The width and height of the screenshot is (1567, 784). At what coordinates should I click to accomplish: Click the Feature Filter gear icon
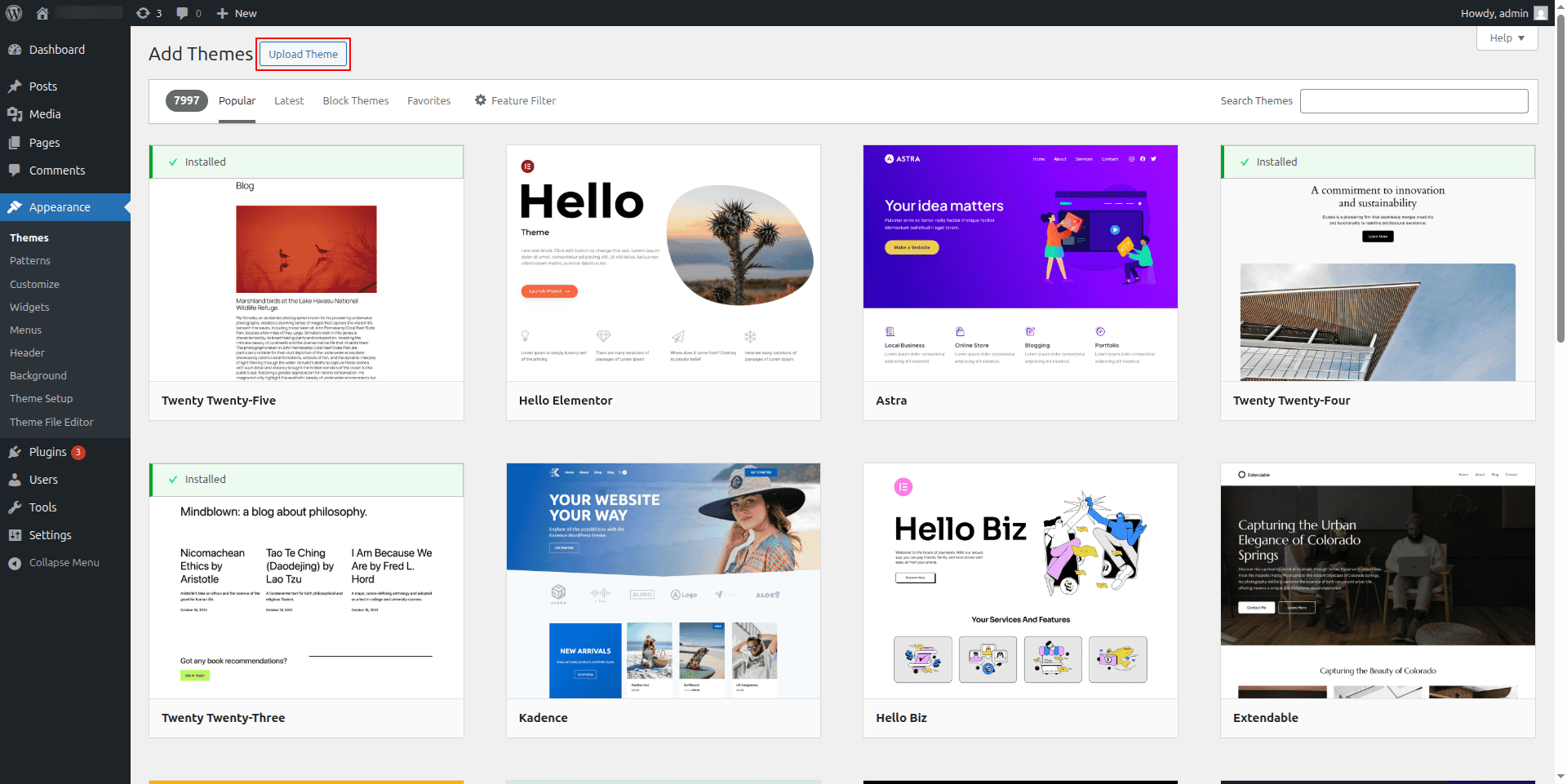[x=481, y=100]
